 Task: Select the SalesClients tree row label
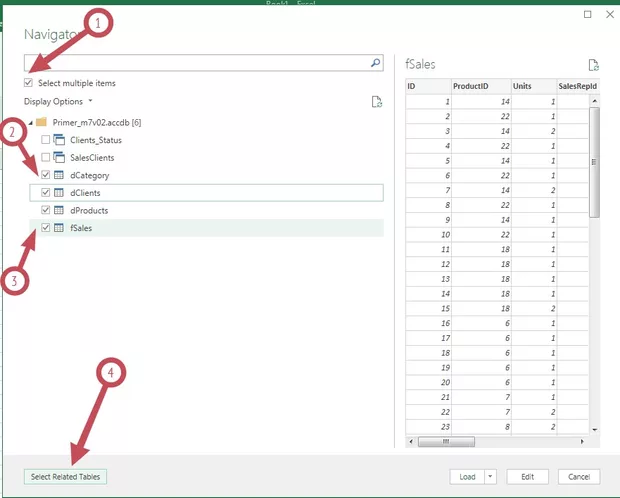[x=92, y=157]
